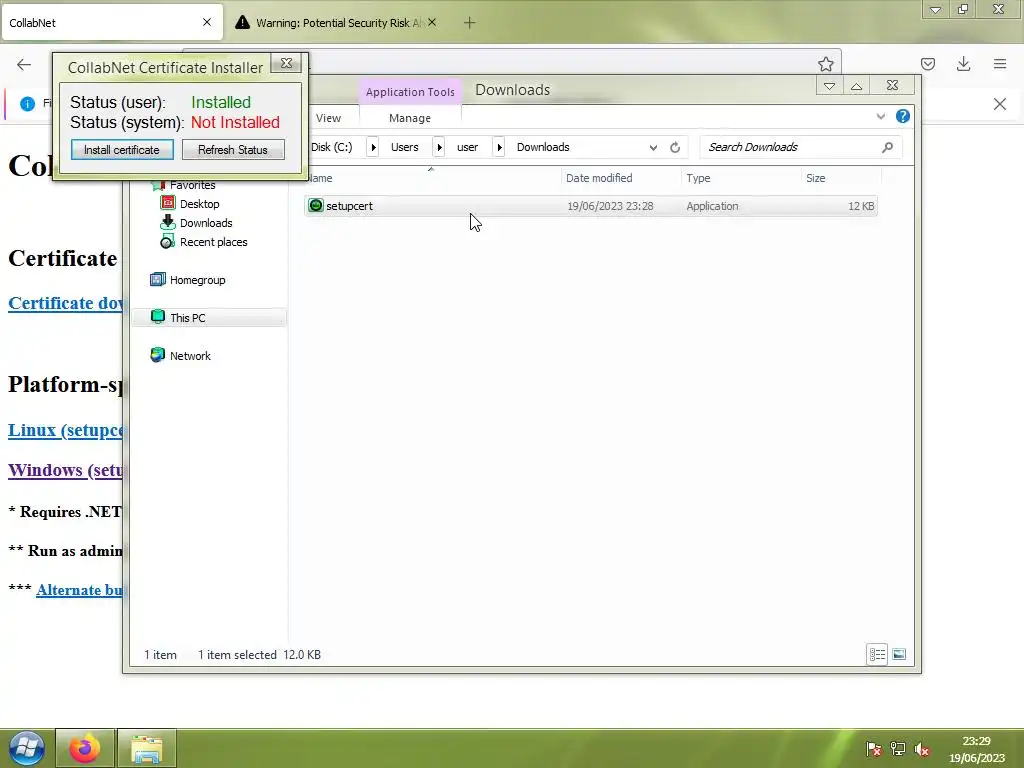
Task: Switch to the CollabNet browser tab
Action: click(111, 23)
